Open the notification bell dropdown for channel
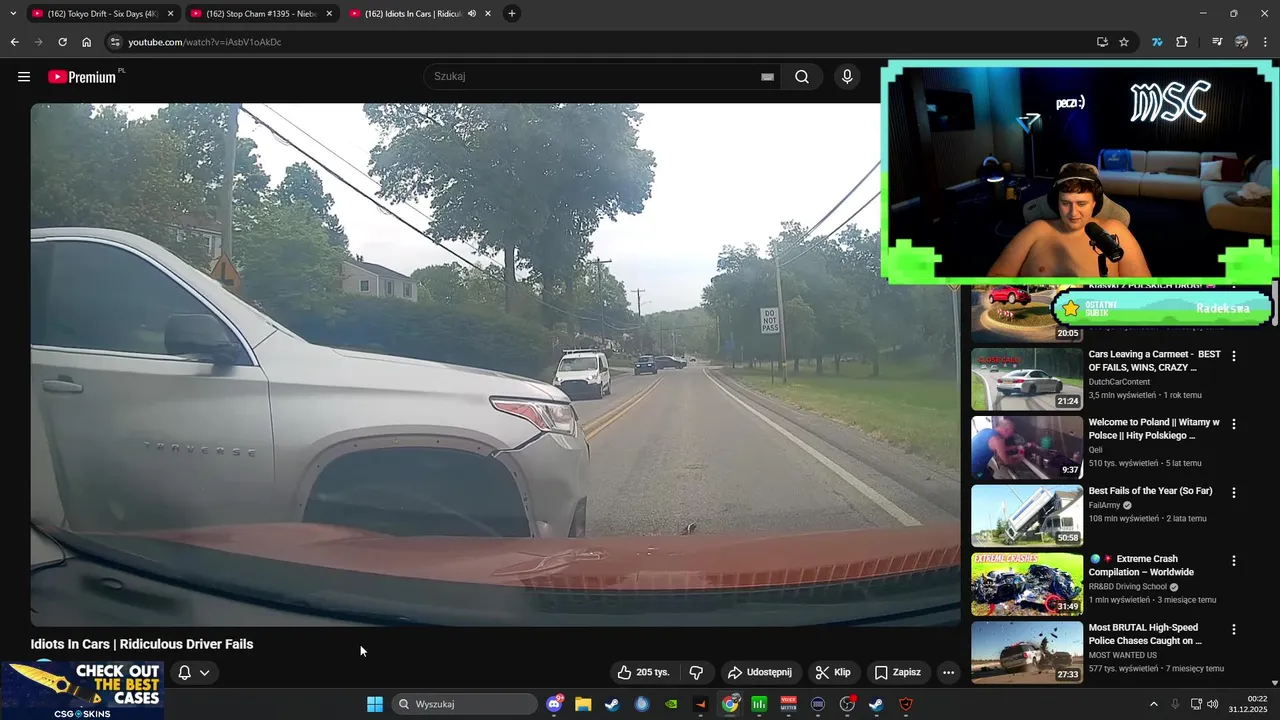Image resolution: width=1280 pixels, height=720 pixels. click(194, 672)
